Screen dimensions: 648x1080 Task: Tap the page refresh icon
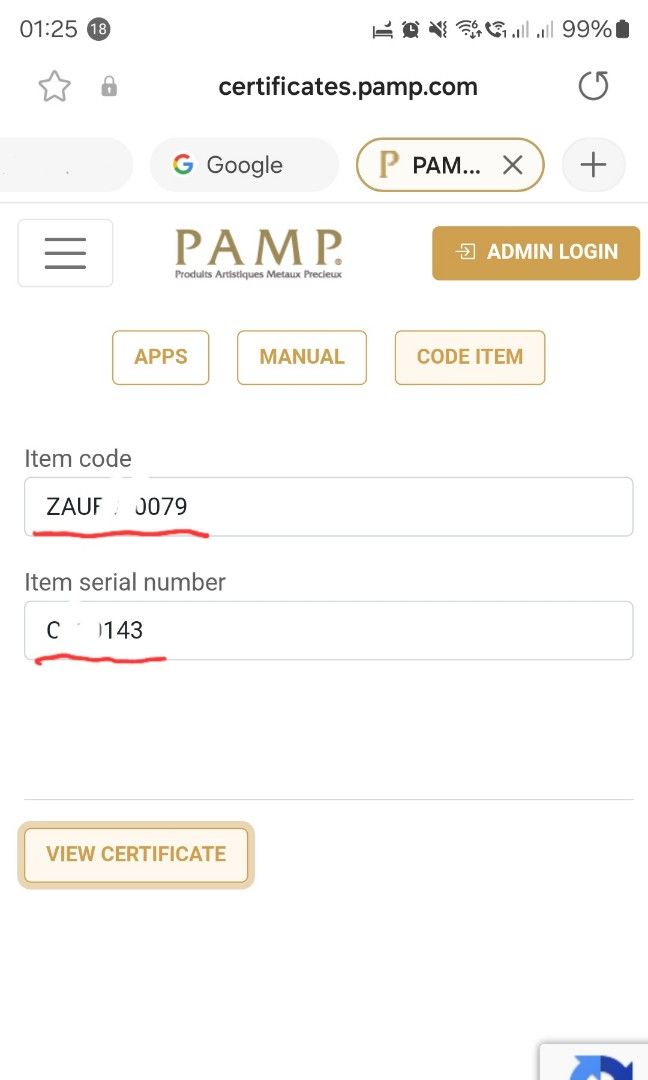click(593, 86)
